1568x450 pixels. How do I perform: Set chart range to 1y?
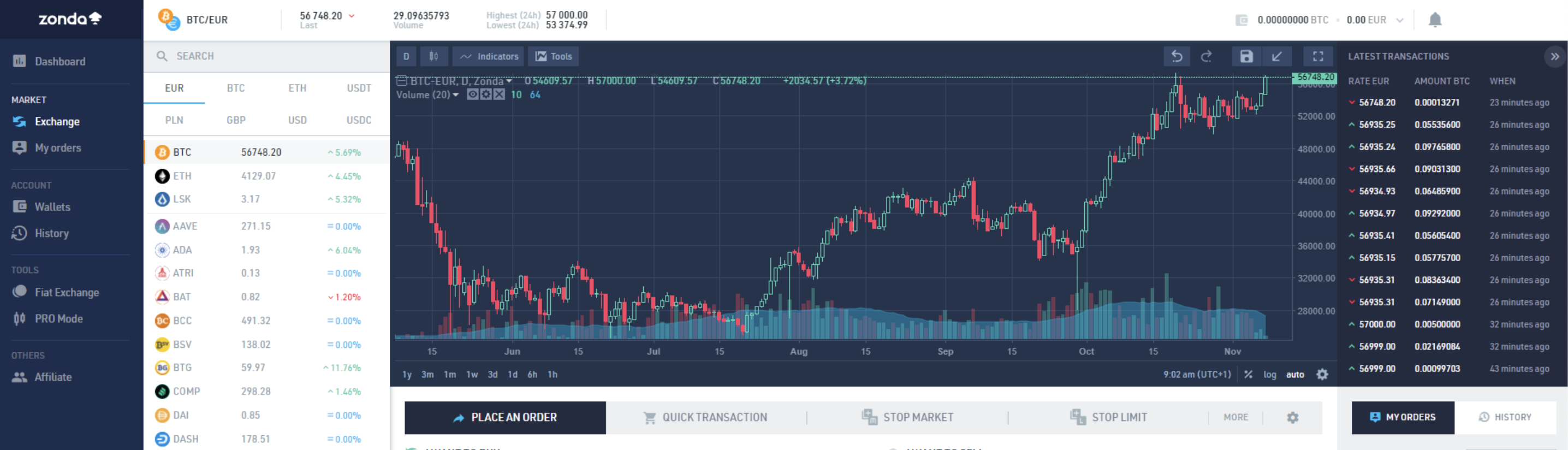(x=407, y=375)
